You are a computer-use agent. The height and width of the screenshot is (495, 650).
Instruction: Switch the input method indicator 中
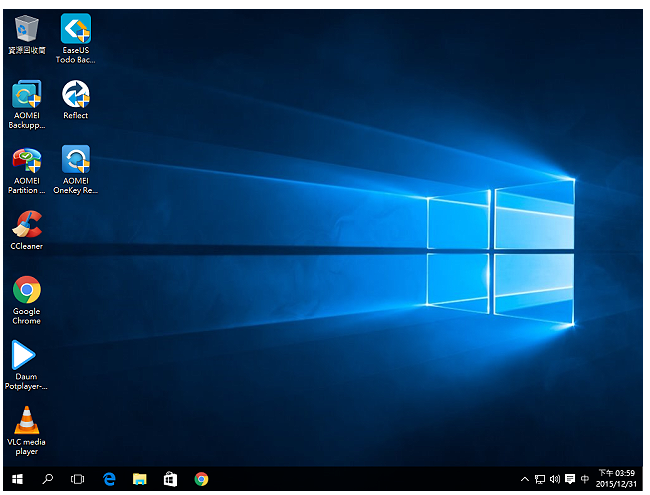coord(585,479)
